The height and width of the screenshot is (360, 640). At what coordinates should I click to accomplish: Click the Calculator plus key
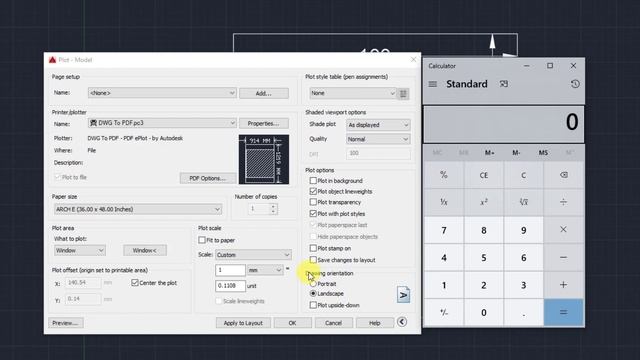click(x=563, y=285)
